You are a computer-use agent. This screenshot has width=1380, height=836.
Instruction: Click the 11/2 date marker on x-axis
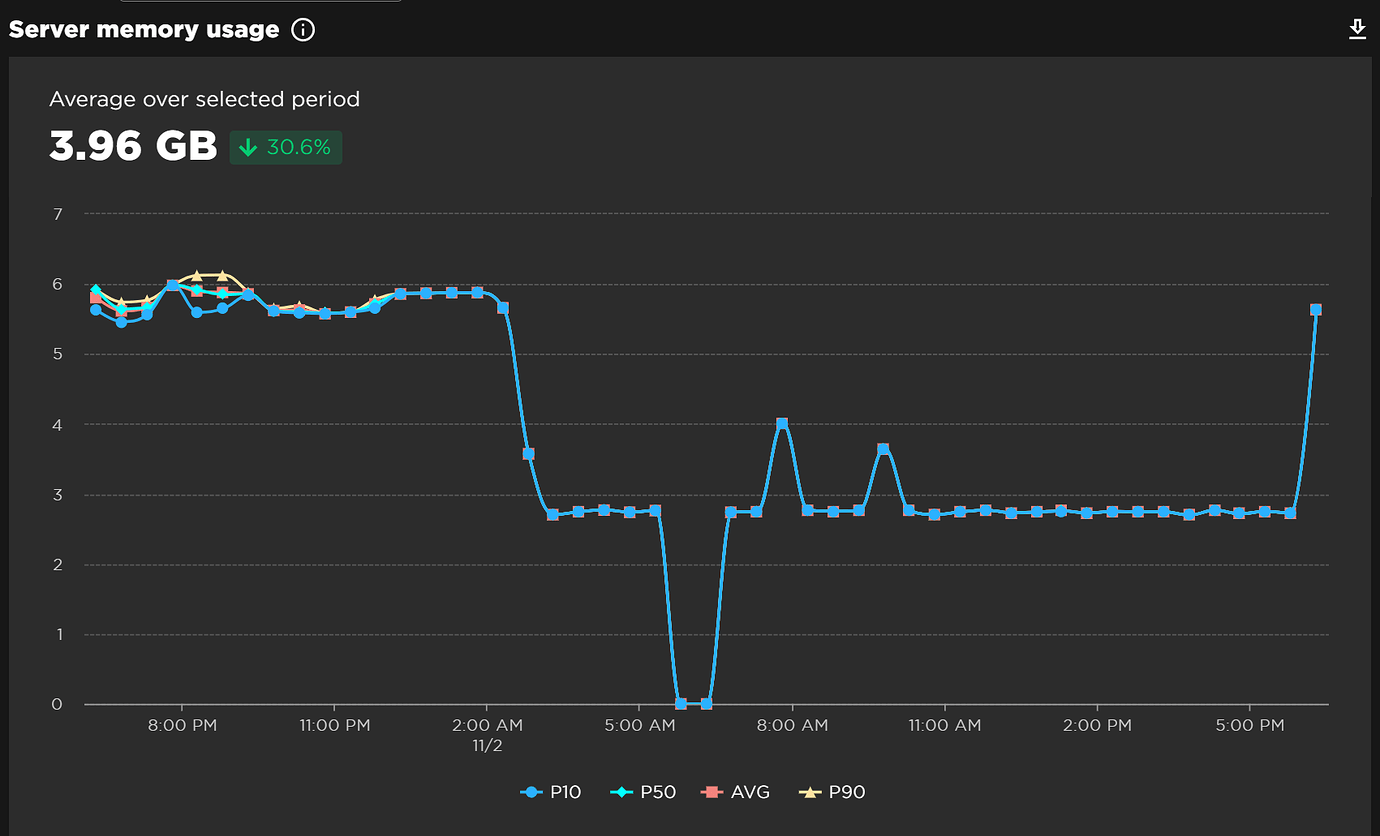click(487, 744)
